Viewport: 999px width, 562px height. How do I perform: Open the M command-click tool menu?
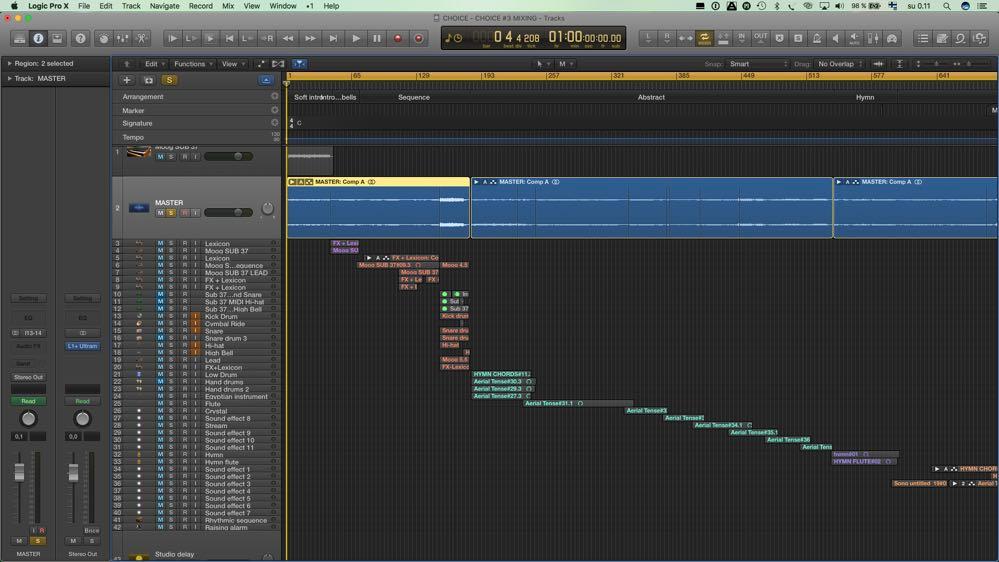565,64
